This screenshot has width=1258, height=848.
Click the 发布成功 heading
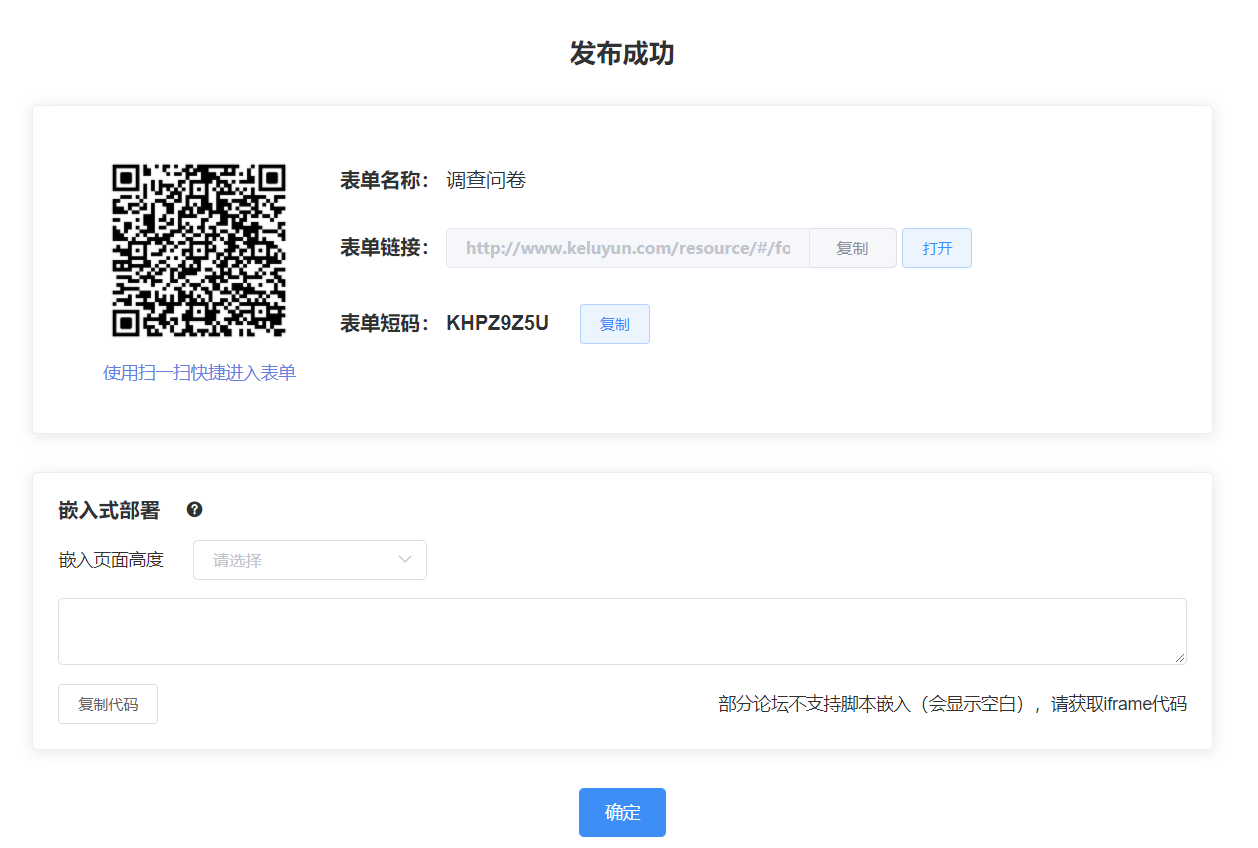(622, 54)
